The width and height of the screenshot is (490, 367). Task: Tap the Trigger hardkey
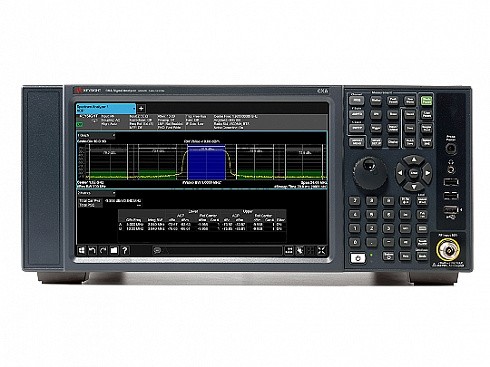(x=376, y=128)
